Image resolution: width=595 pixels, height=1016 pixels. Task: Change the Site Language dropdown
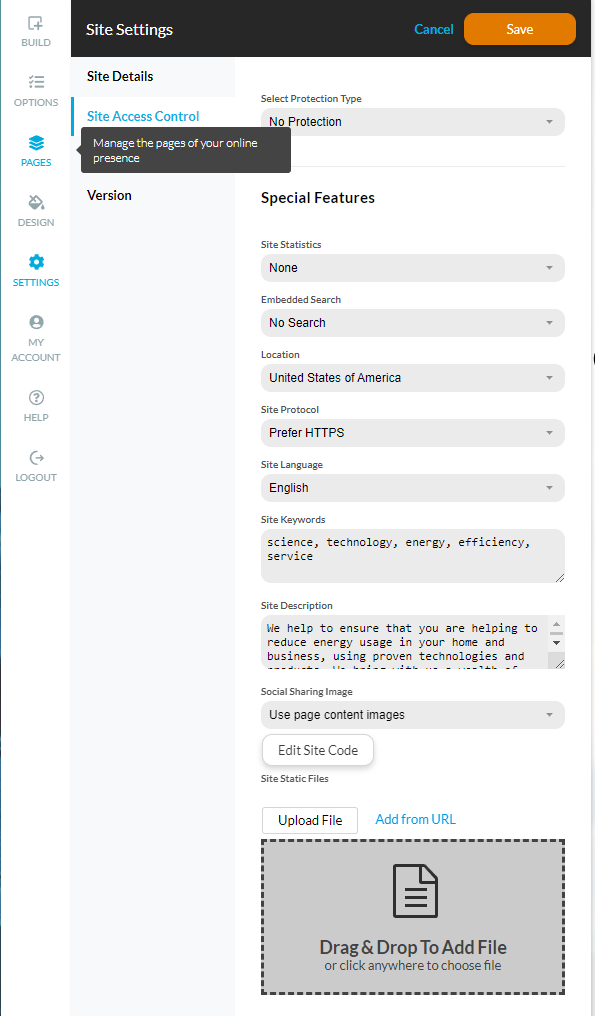pos(413,488)
